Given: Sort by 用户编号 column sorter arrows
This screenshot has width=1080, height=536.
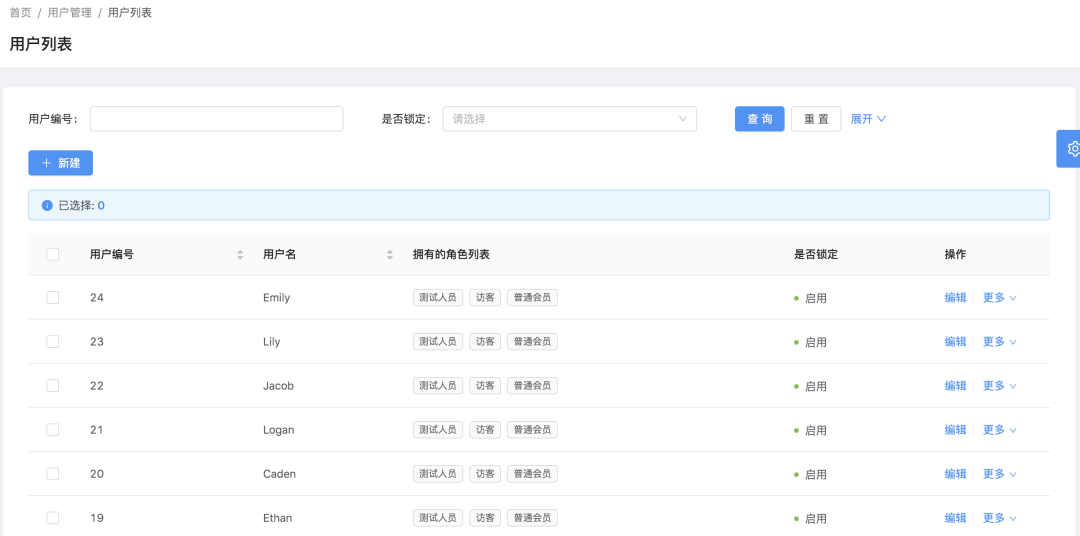Looking at the screenshot, I should pyautogui.click(x=240, y=255).
